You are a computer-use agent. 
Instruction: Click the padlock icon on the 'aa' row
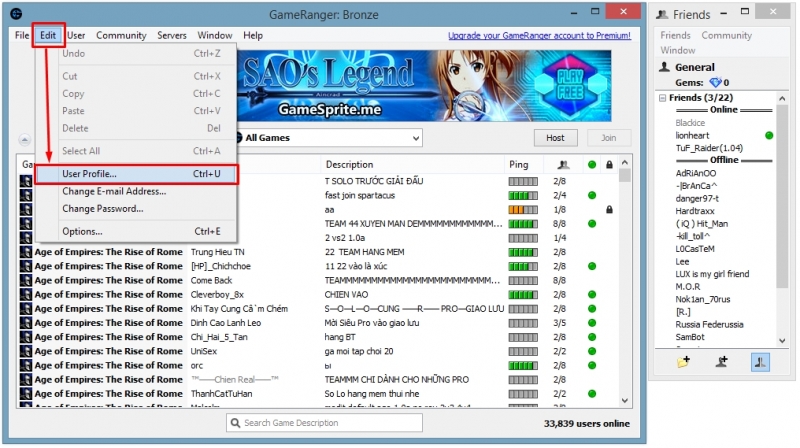point(609,210)
